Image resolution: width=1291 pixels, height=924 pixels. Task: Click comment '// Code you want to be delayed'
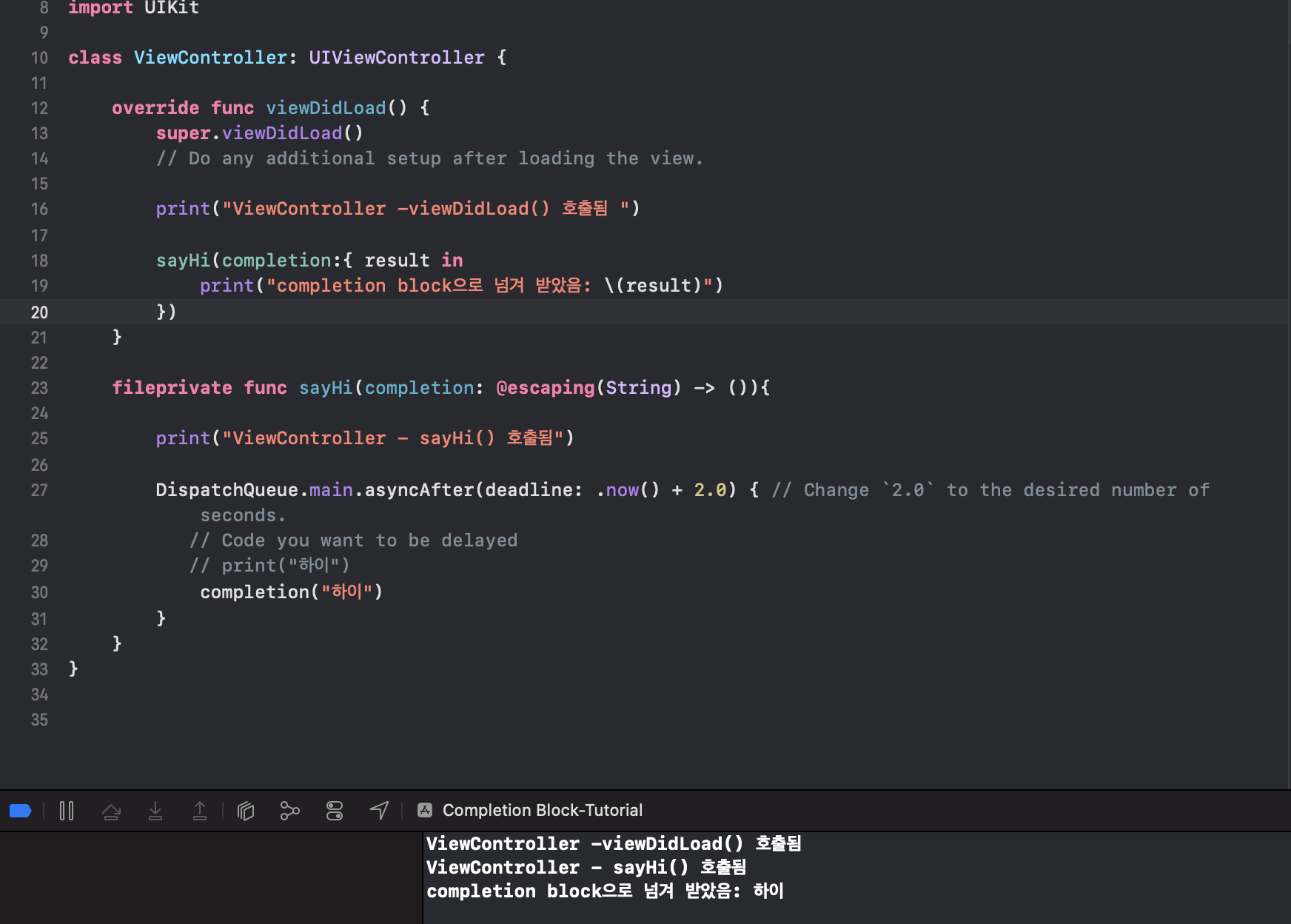[x=353, y=540]
